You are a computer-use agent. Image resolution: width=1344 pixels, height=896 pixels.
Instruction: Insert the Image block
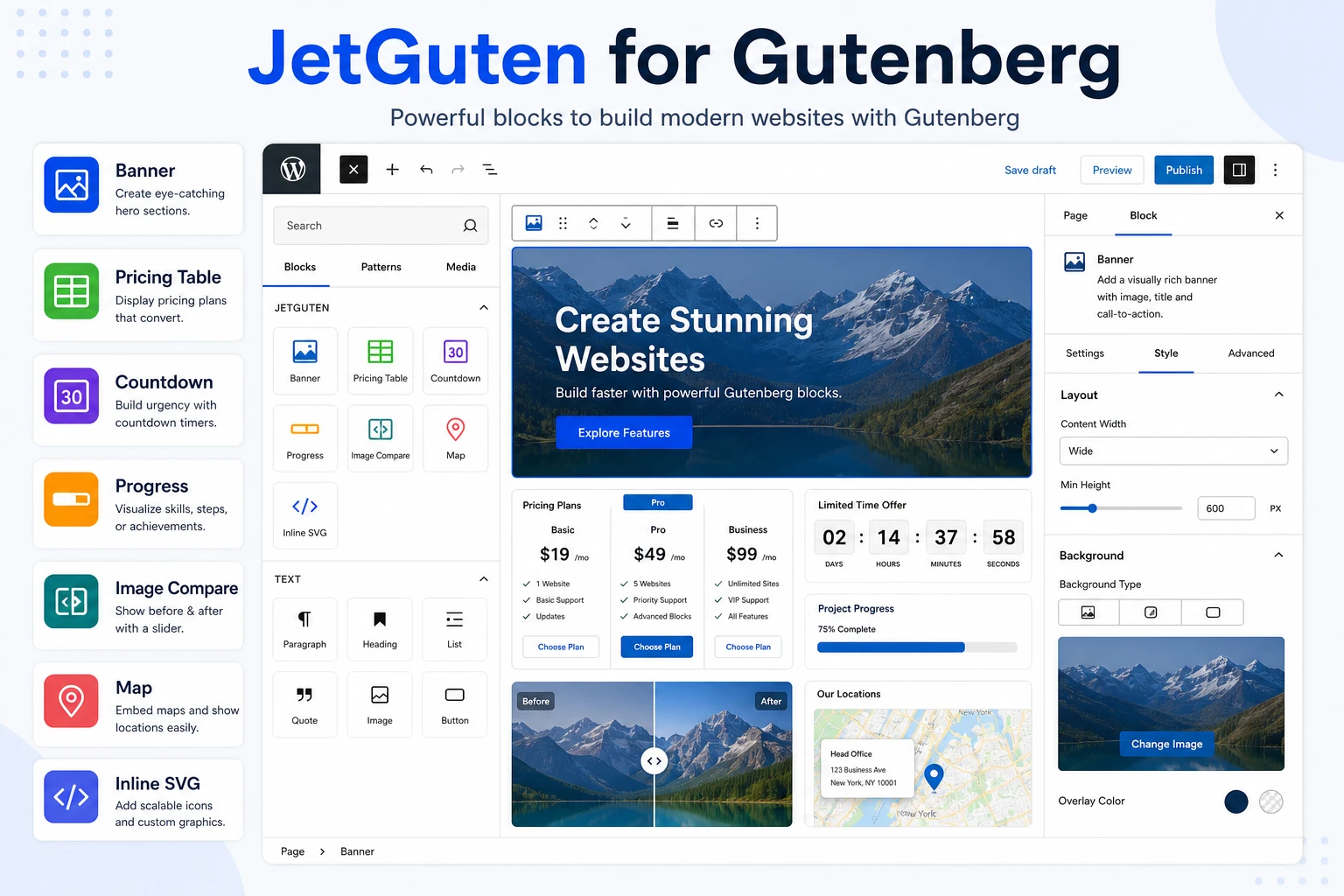tap(380, 704)
